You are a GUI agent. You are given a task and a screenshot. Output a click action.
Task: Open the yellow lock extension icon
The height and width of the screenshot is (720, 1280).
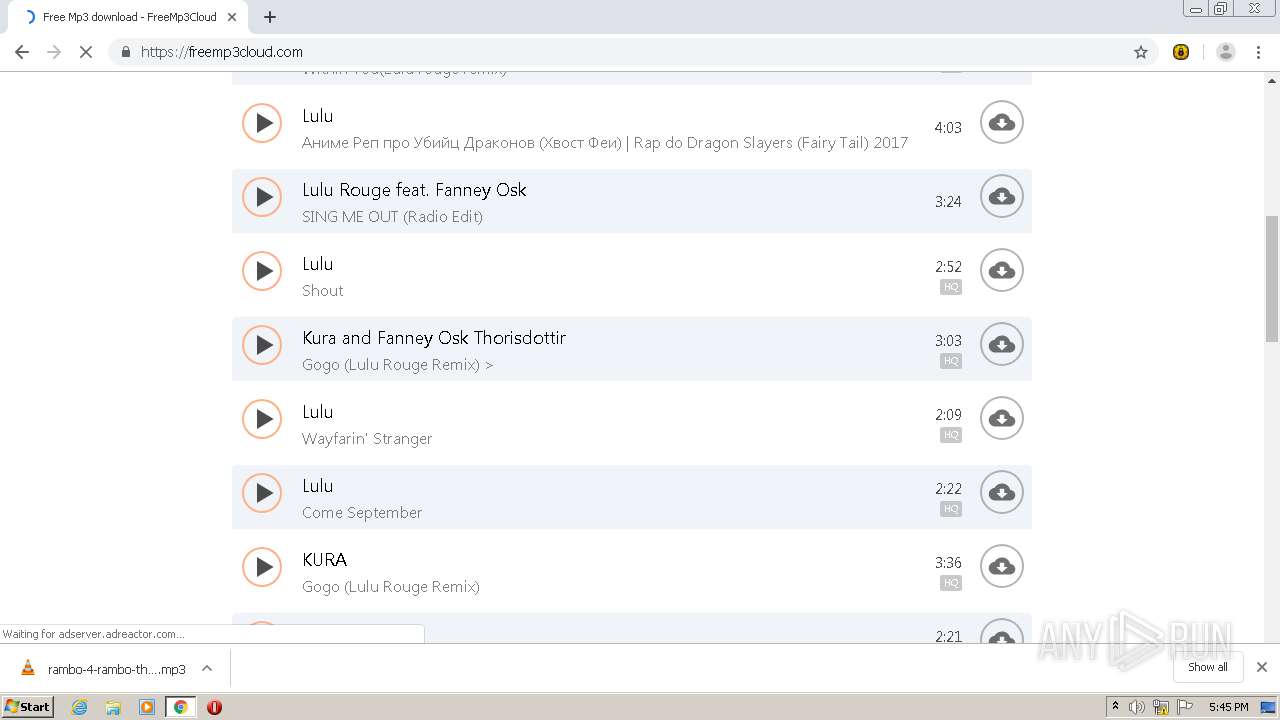tap(1181, 52)
